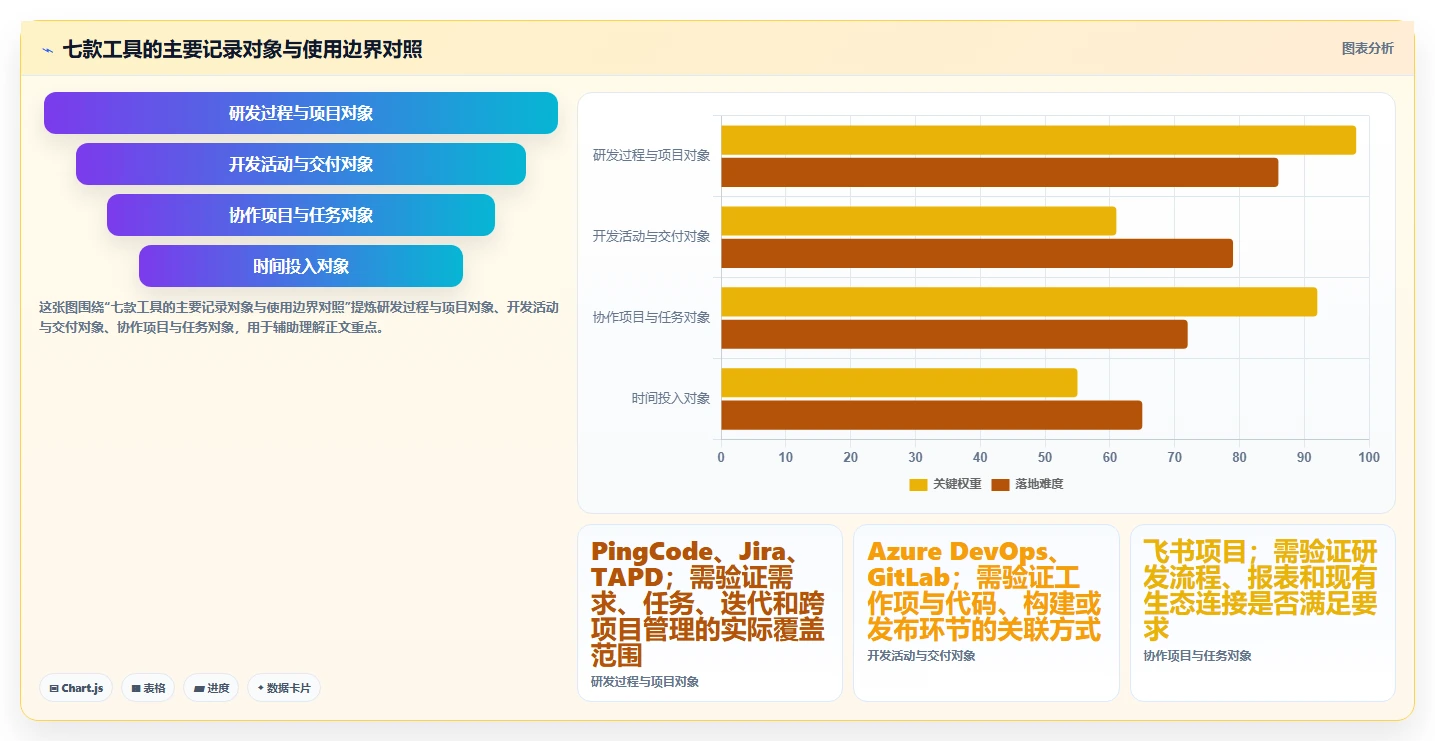Select the 研发过程与项目对象 funnel bar
The width and height of the screenshot is (1435, 741).
coord(301,113)
